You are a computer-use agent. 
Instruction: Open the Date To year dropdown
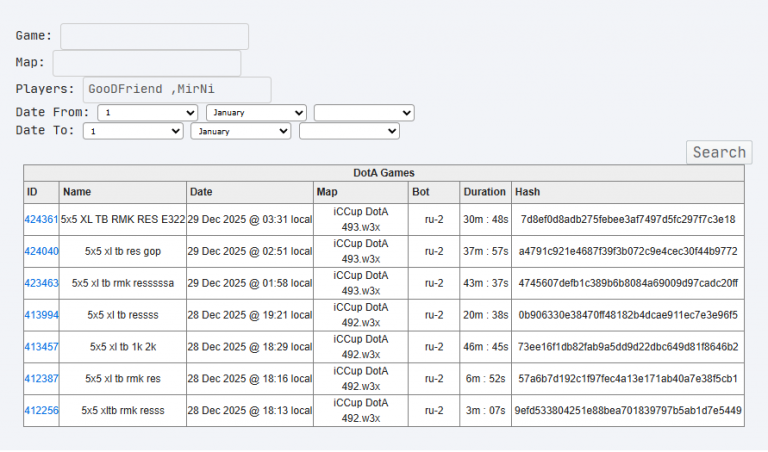349,131
